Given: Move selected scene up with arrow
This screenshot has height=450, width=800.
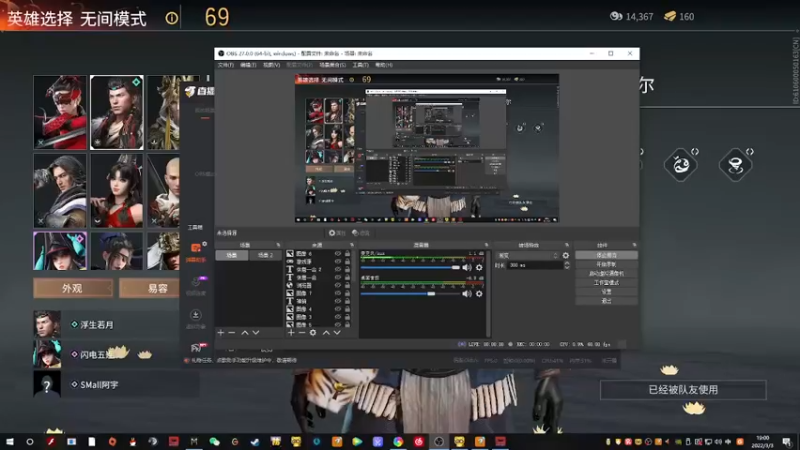Looking at the screenshot, I should click(244, 333).
